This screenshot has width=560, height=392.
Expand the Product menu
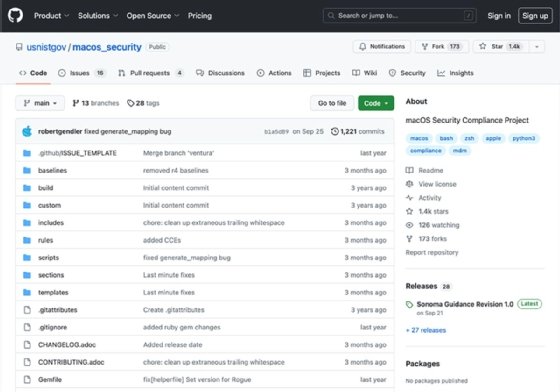click(51, 16)
